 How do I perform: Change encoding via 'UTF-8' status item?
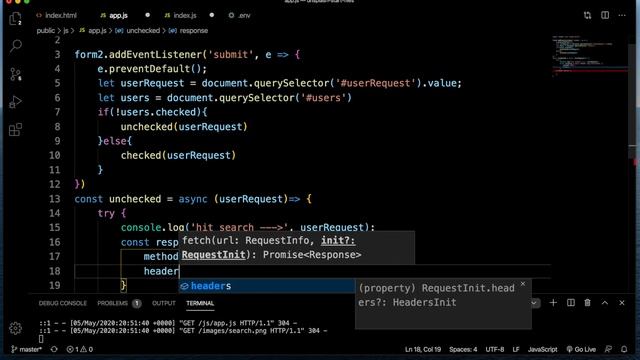coord(495,349)
